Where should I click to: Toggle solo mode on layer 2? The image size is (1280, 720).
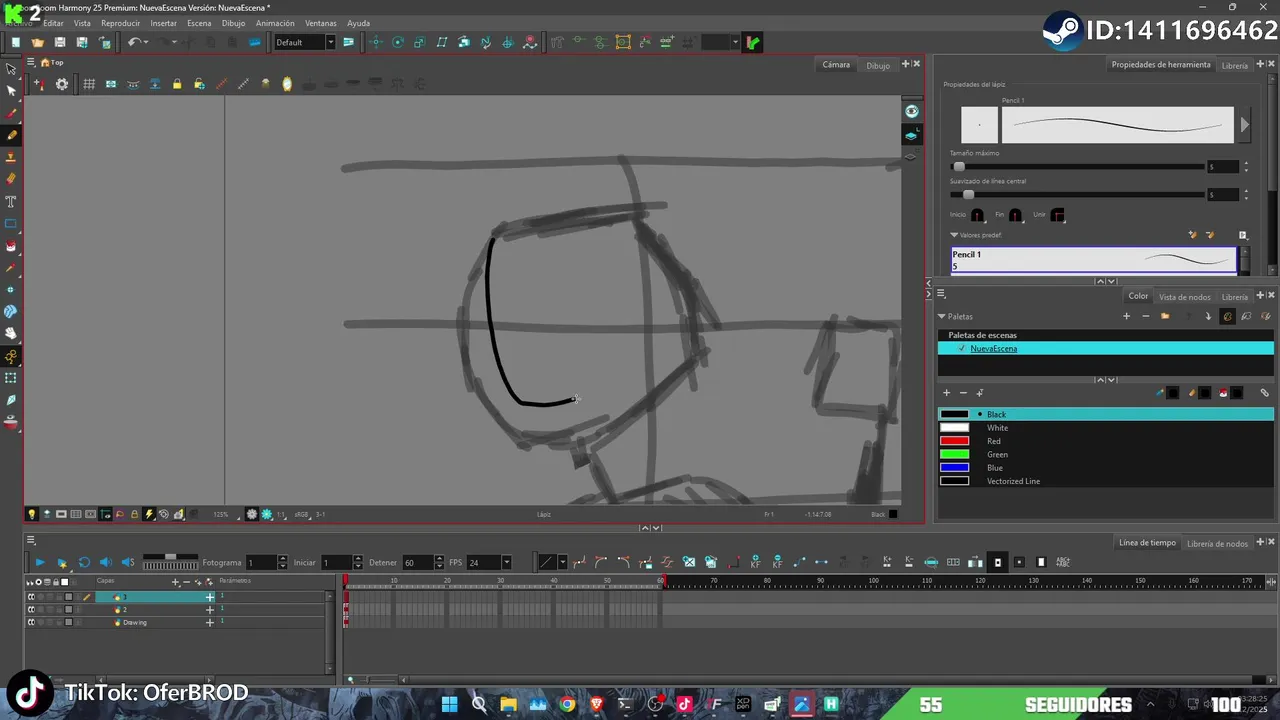[41, 610]
